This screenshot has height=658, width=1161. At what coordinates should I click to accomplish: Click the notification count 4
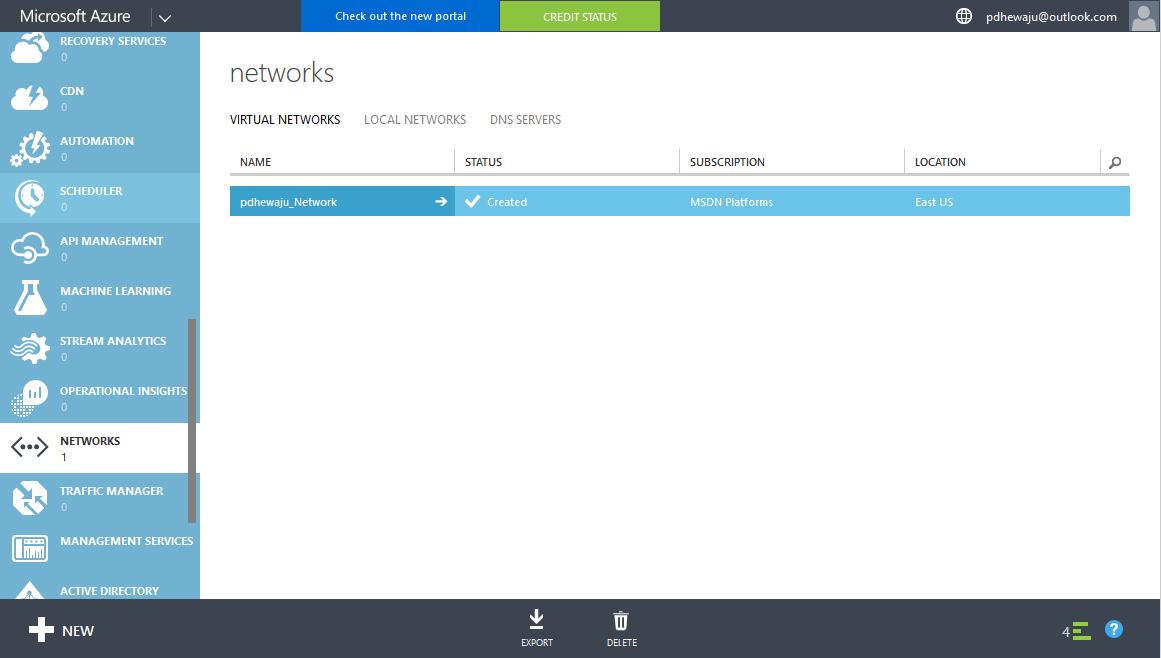pos(1066,631)
